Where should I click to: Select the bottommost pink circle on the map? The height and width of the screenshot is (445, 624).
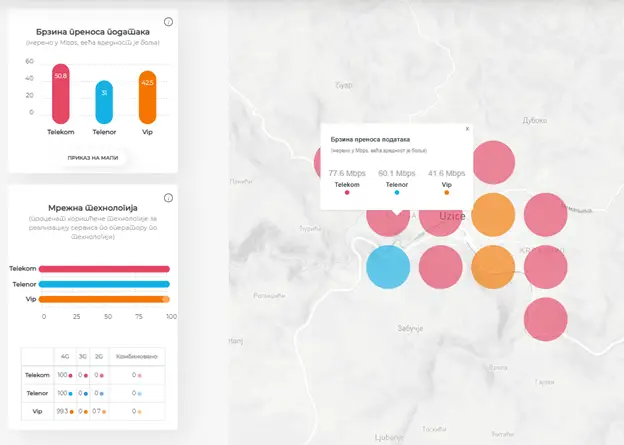point(545,318)
